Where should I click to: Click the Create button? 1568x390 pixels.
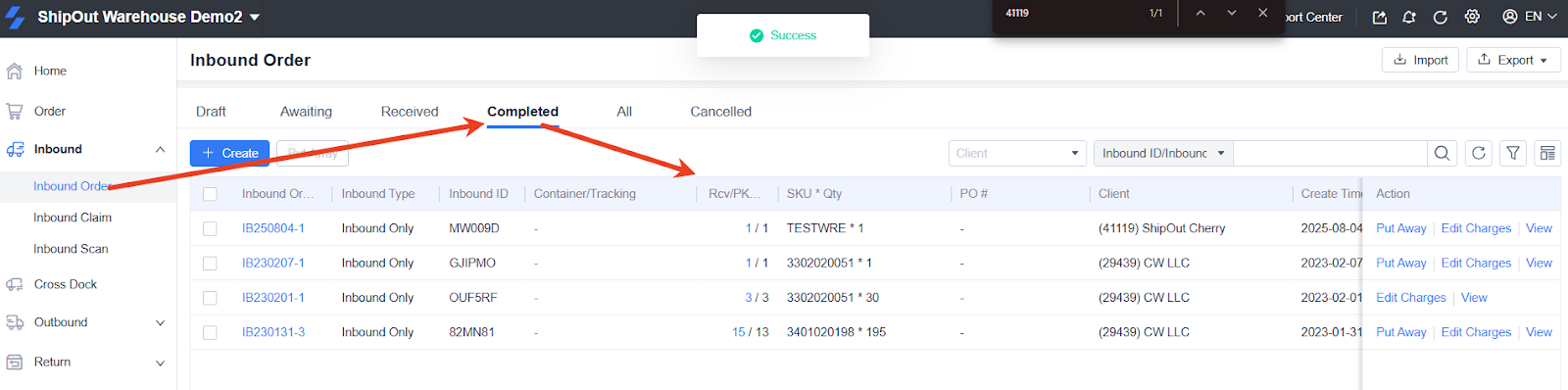[x=230, y=153]
